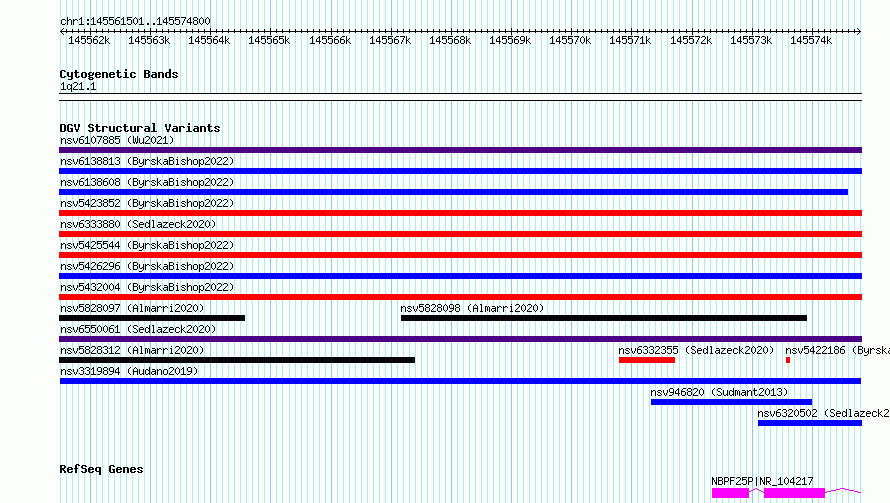Click the 145574k ruler position

811,41
